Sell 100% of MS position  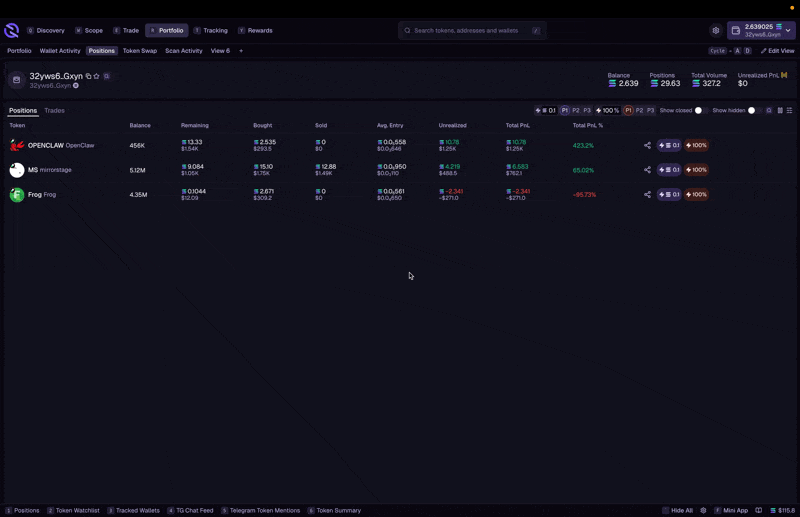click(x=696, y=170)
